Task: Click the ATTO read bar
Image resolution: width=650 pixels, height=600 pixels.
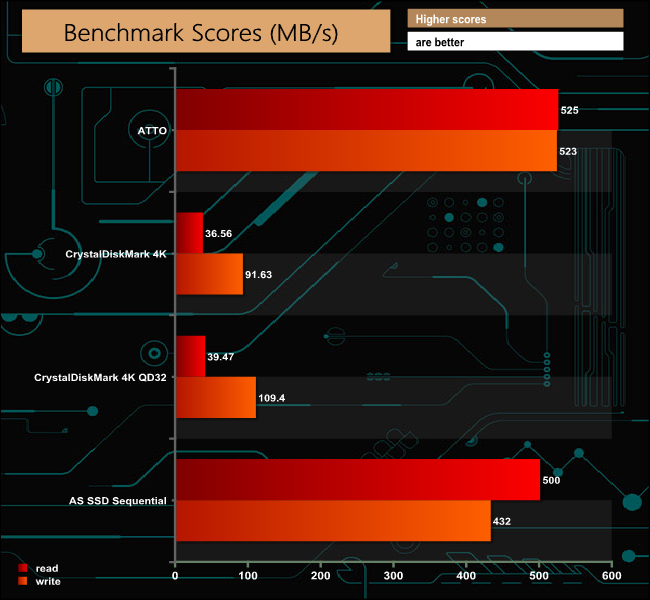Action: (367, 110)
